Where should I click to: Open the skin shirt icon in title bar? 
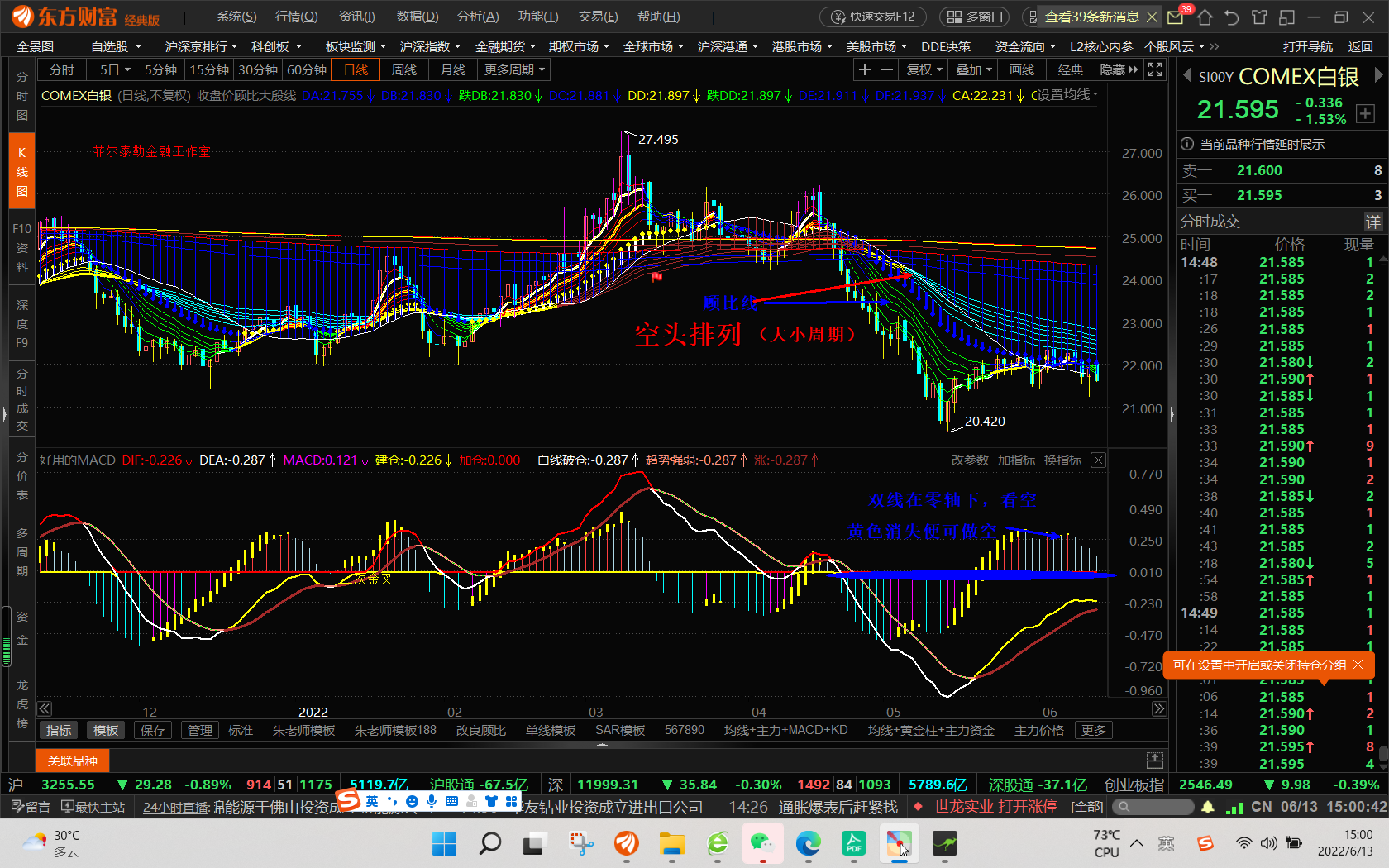click(1259, 17)
